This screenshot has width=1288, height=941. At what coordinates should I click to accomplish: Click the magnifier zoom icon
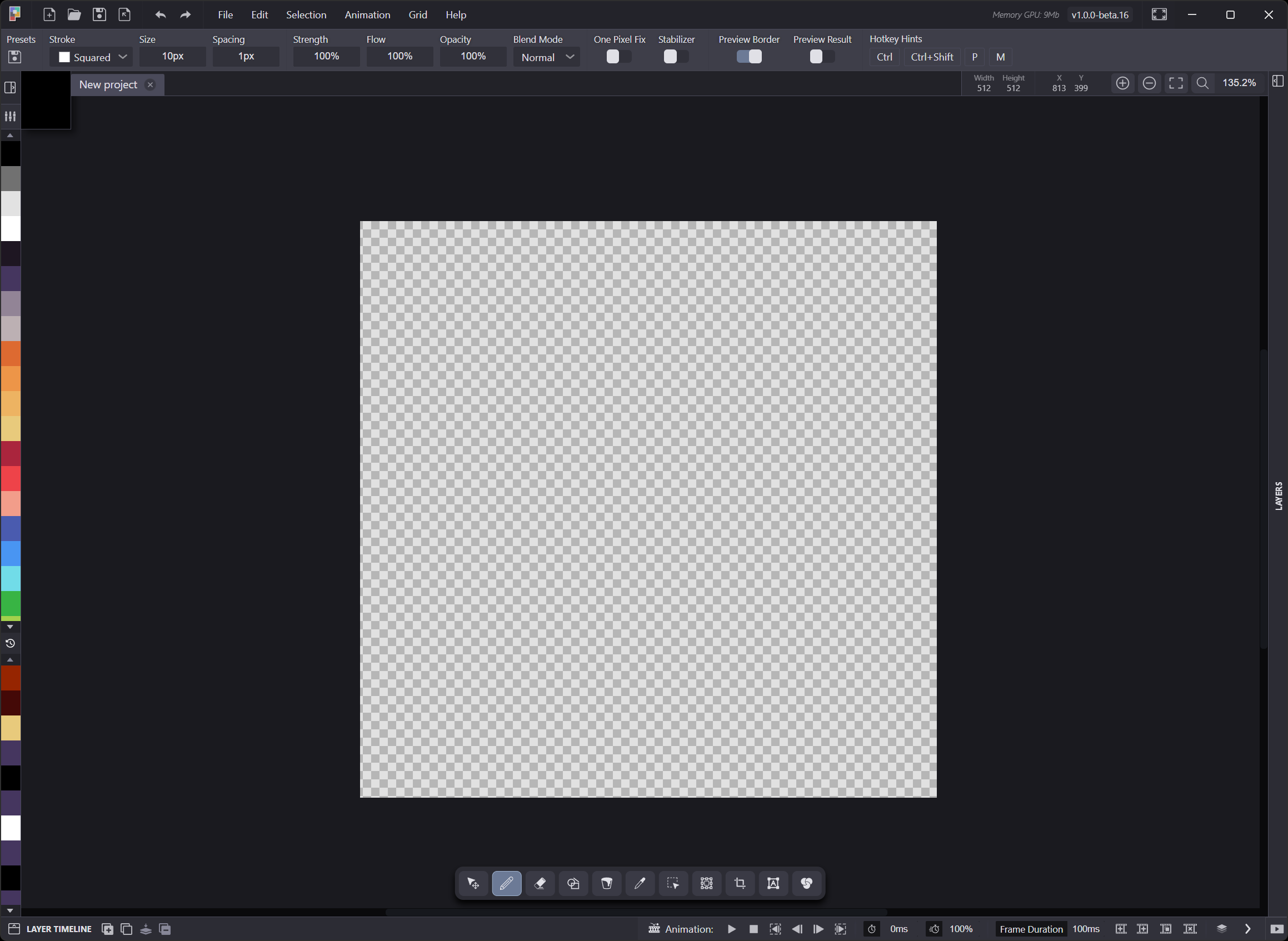point(1202,83)
